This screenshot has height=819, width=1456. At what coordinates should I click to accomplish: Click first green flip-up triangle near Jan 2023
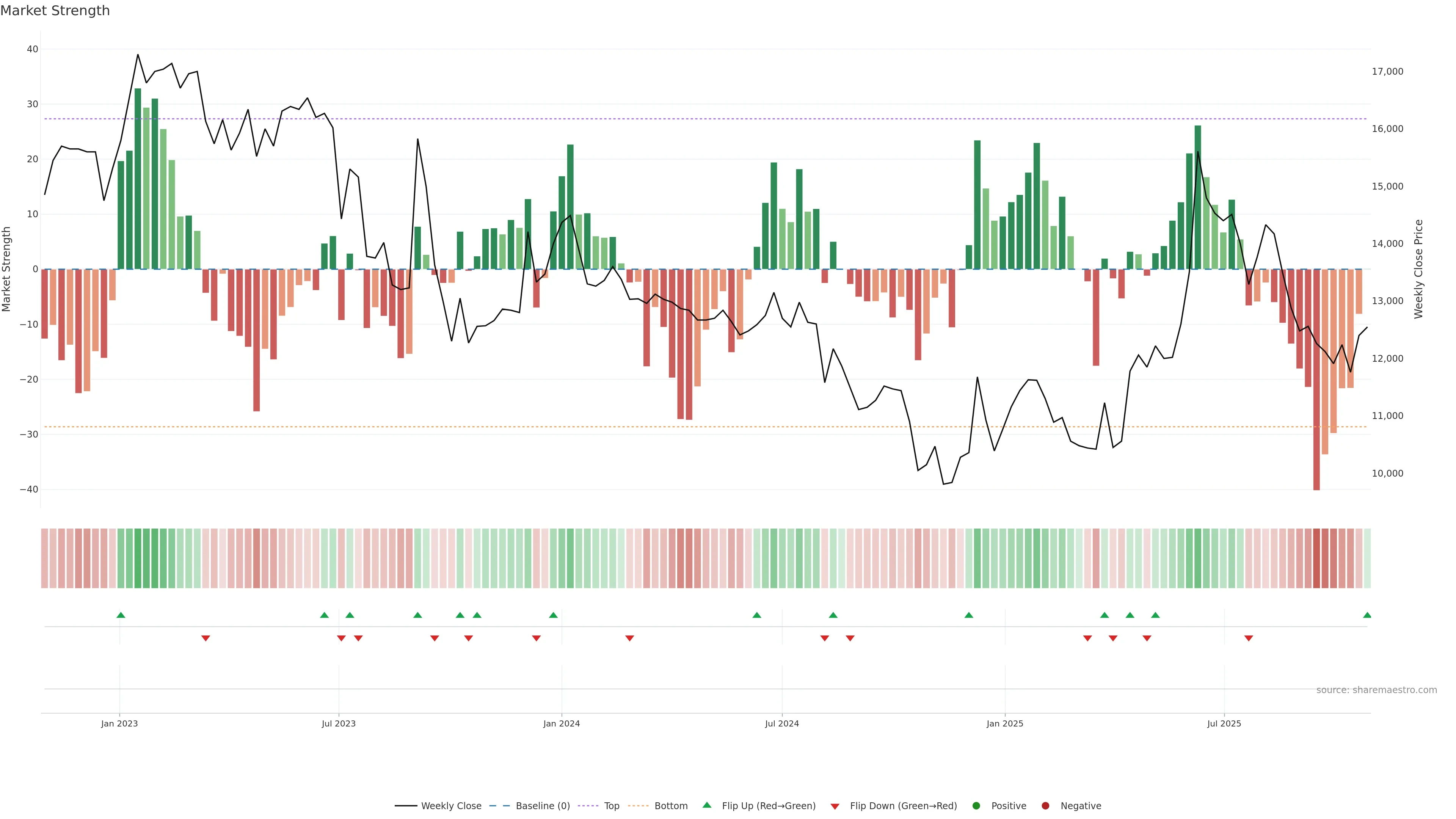click(x=121, y=615)
